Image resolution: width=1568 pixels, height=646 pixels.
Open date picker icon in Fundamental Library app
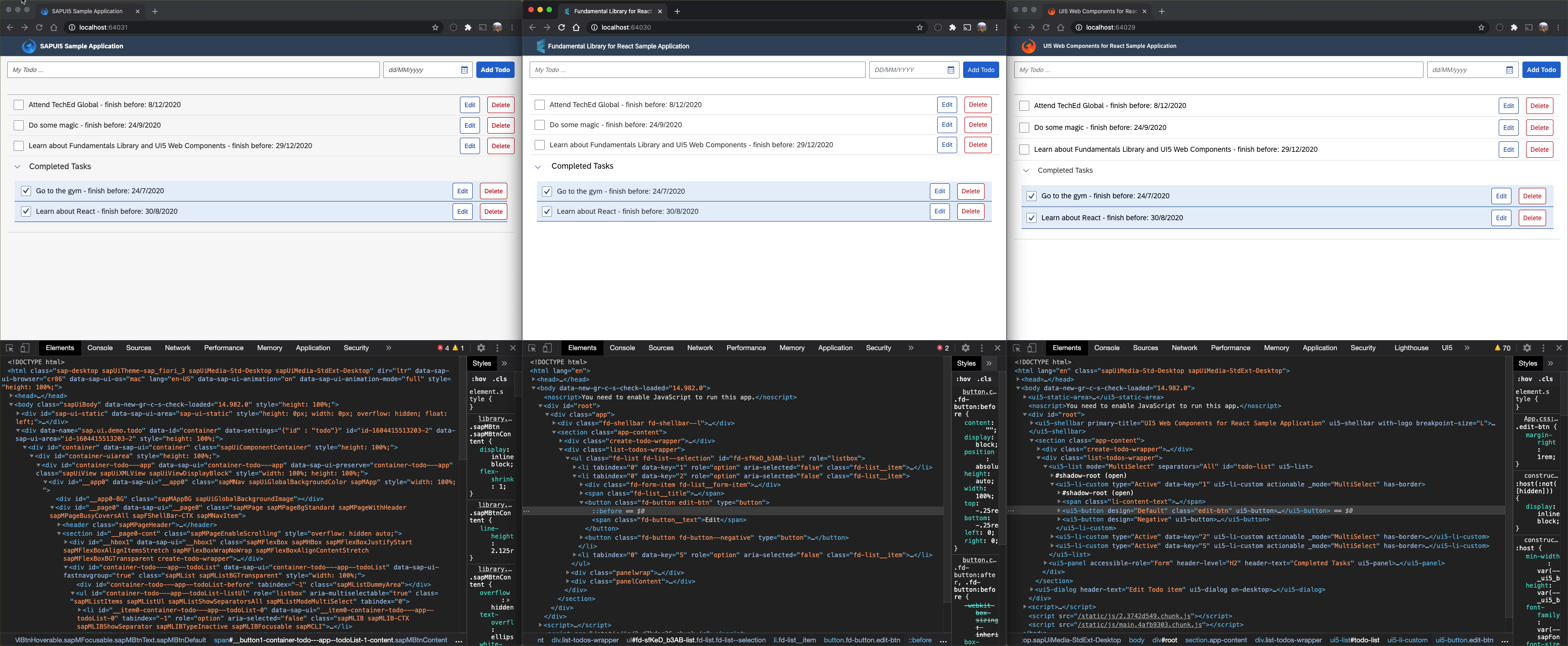(951, 70)
